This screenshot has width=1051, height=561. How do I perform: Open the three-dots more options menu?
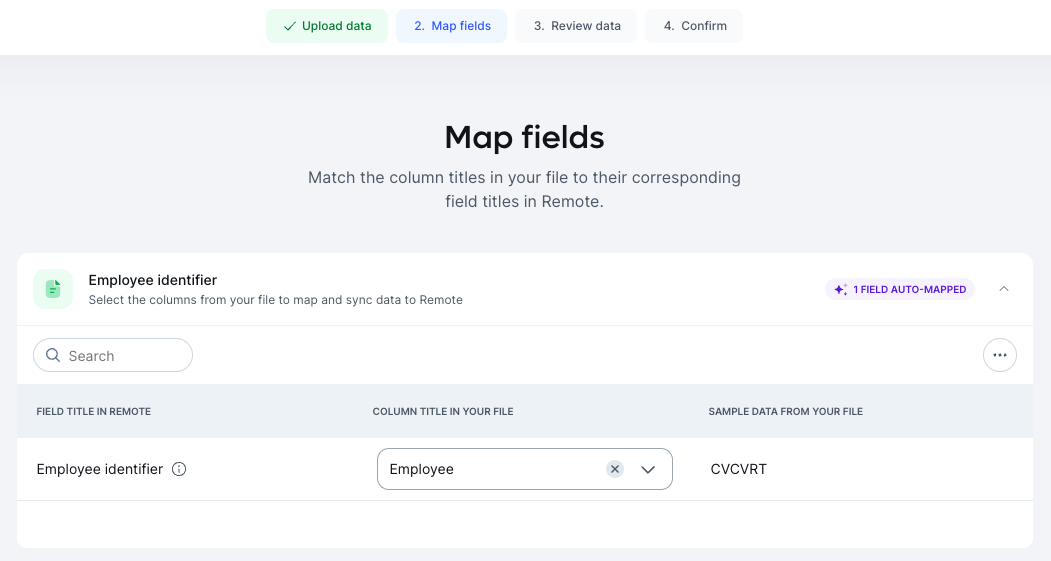999,355
